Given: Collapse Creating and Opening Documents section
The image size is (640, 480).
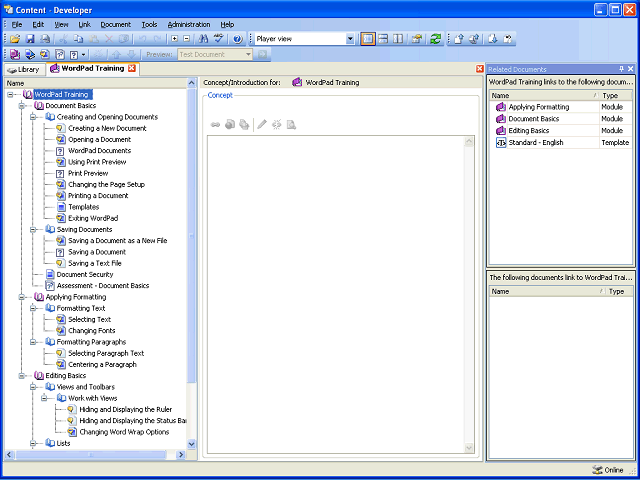Looking at the screenshot, I should pos(33,117).
